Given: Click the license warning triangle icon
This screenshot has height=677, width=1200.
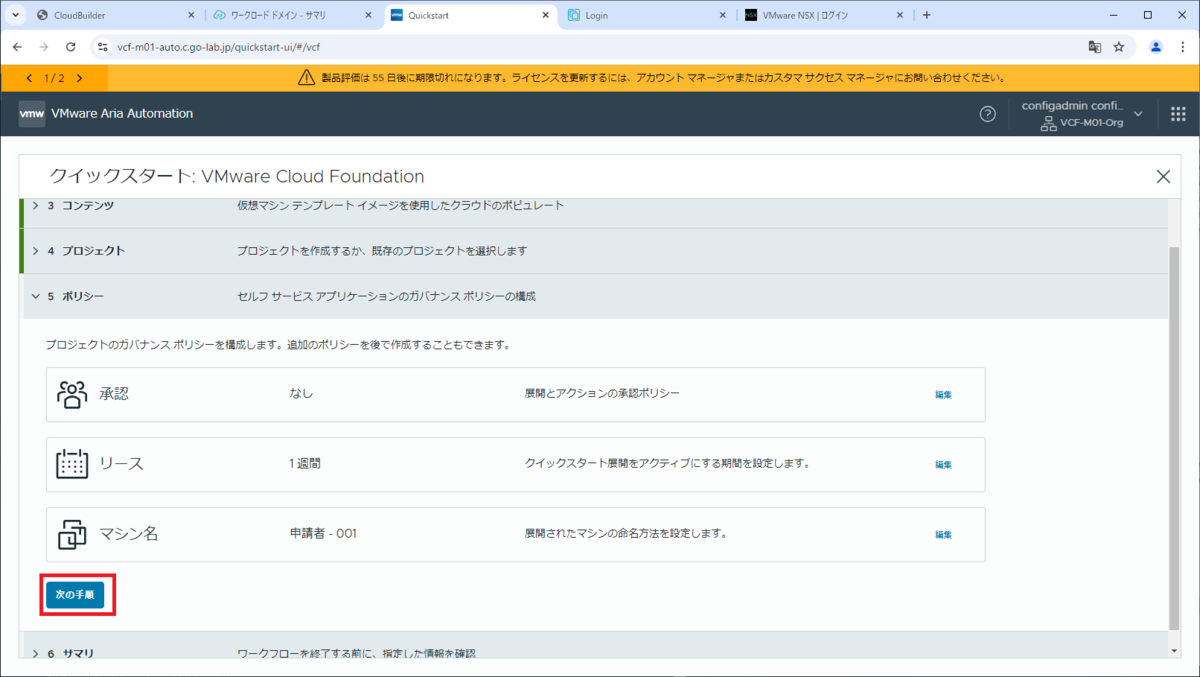Looking at the screenshot, I should click(307, 78).
